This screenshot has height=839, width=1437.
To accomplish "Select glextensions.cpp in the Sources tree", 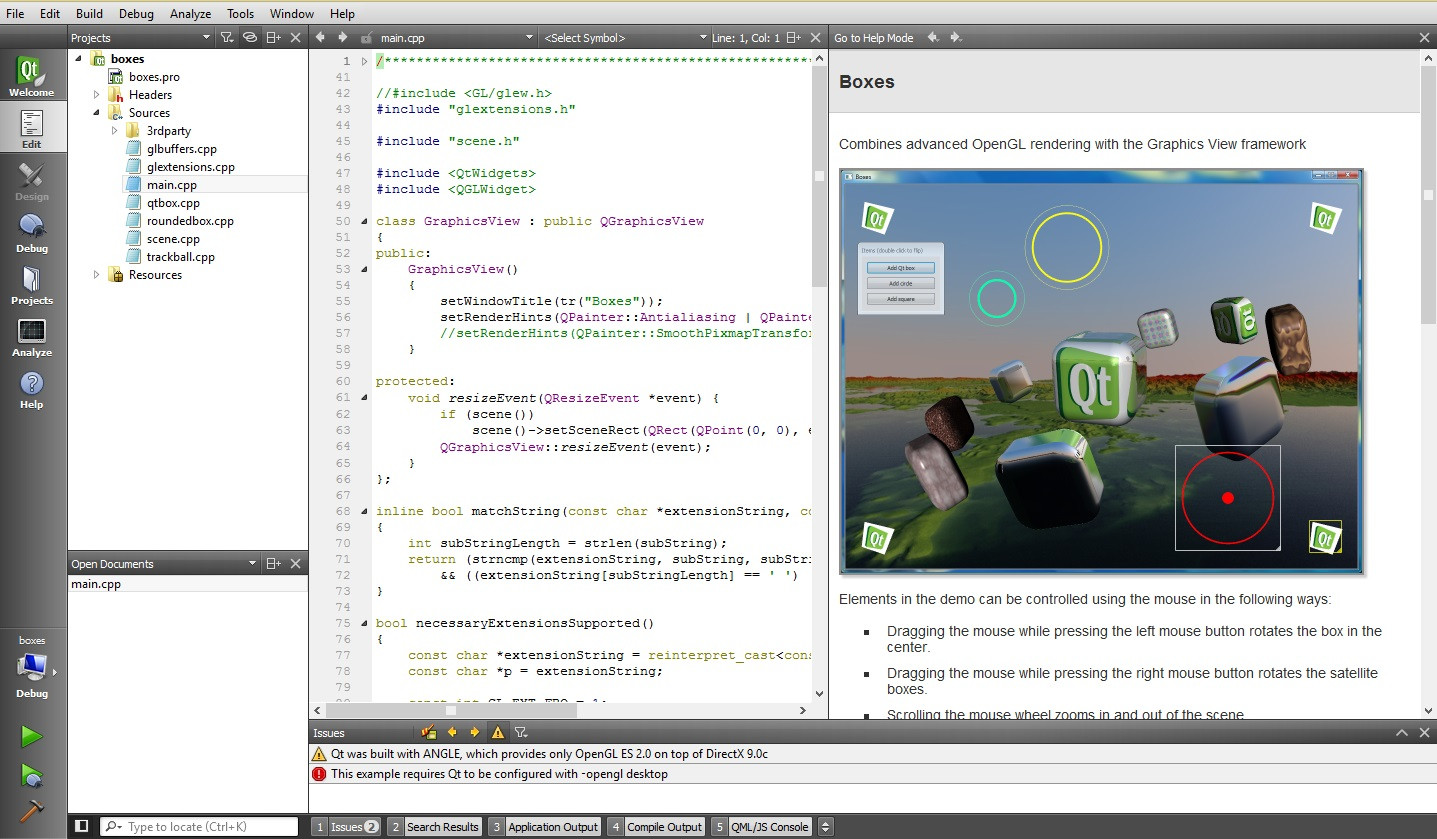I will coord(191,167).
